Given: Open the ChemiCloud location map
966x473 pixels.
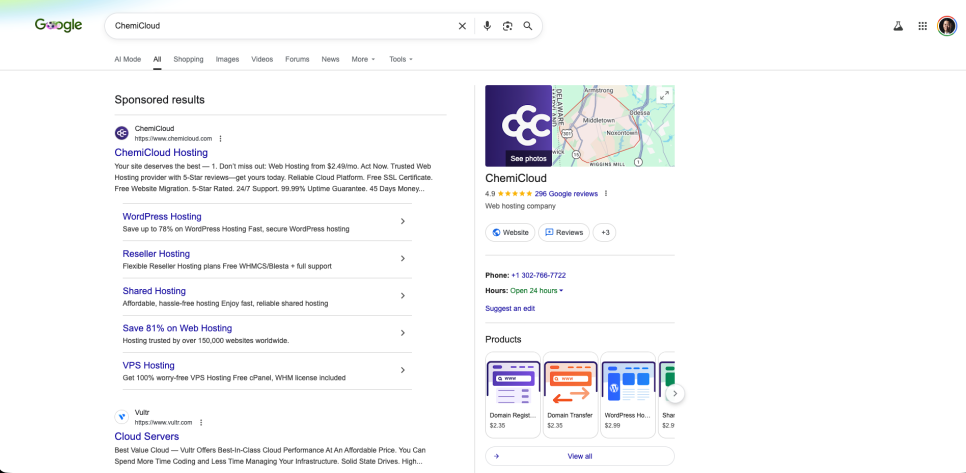Looking at the screenshot, I should pos(613,126).
